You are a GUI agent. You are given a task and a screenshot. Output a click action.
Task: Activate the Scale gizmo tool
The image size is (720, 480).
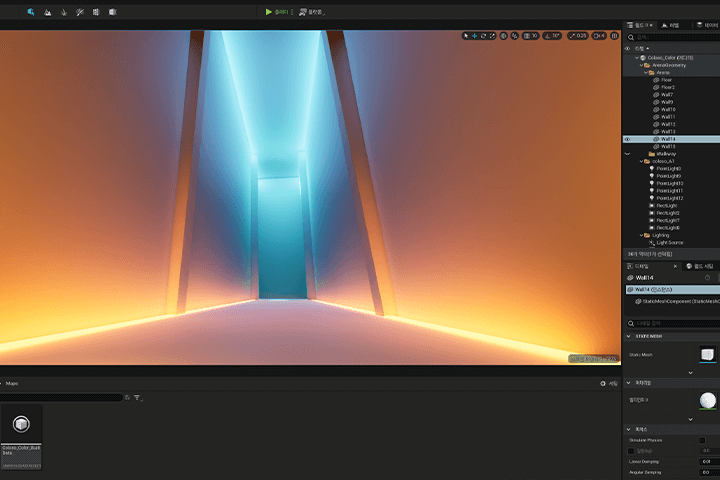tap(492, 36)
